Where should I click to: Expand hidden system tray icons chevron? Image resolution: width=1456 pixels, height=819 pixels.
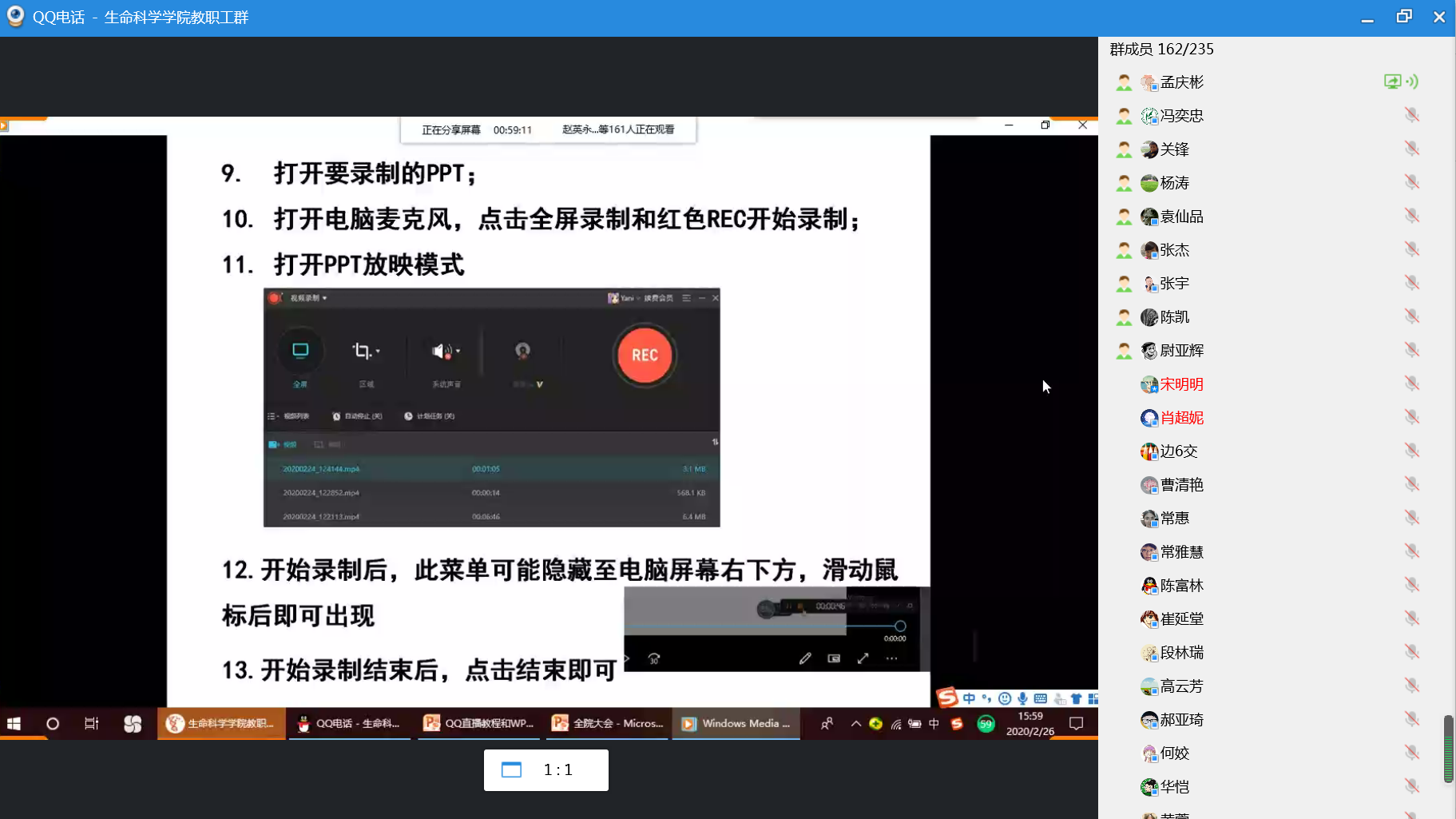(x=855, y=723)
